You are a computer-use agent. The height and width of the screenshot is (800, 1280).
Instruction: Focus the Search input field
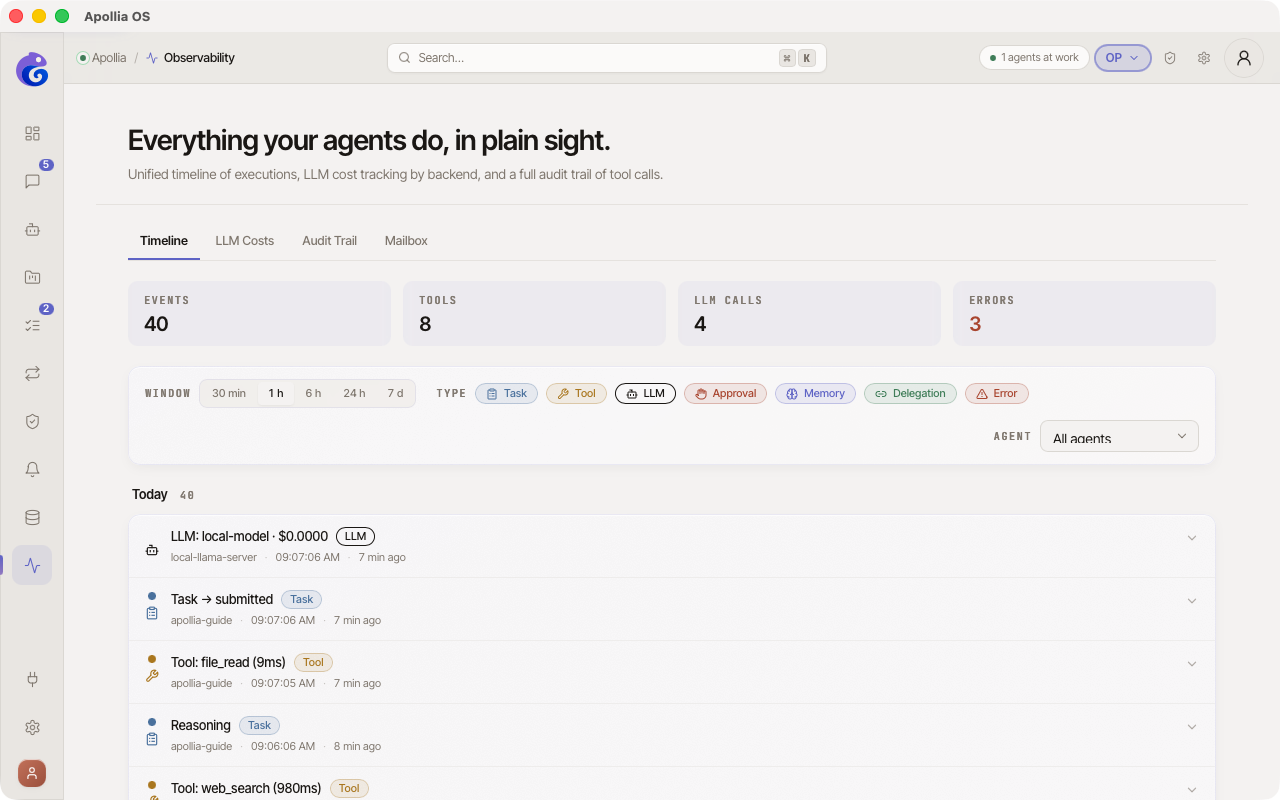pyautogui.click(x=607, y=58)
